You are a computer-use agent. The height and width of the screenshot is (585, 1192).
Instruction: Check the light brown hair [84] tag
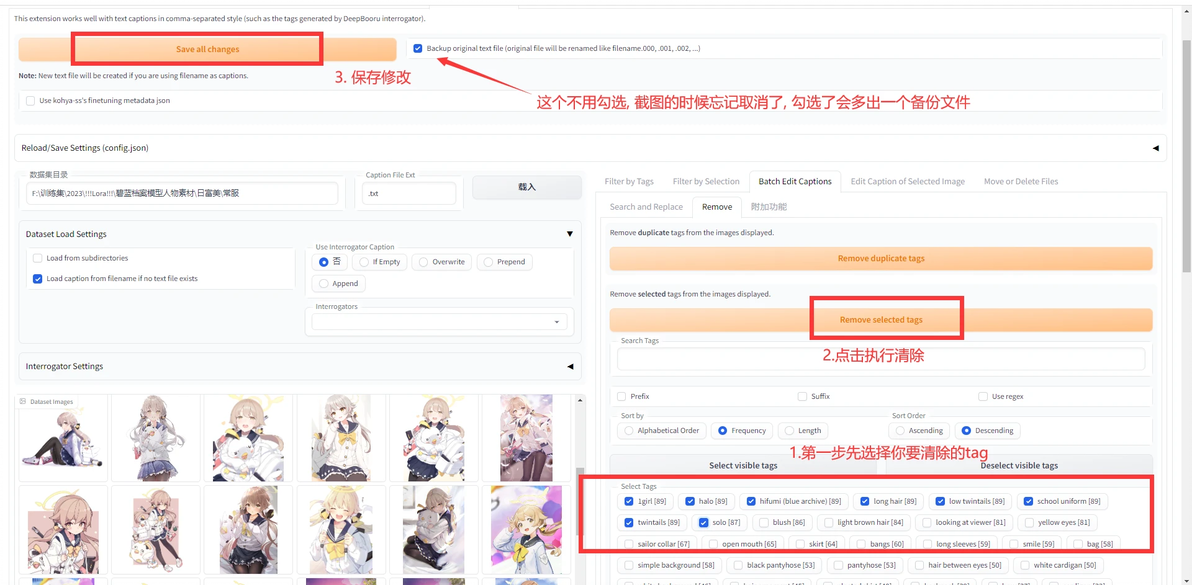(x=829, y=523)
